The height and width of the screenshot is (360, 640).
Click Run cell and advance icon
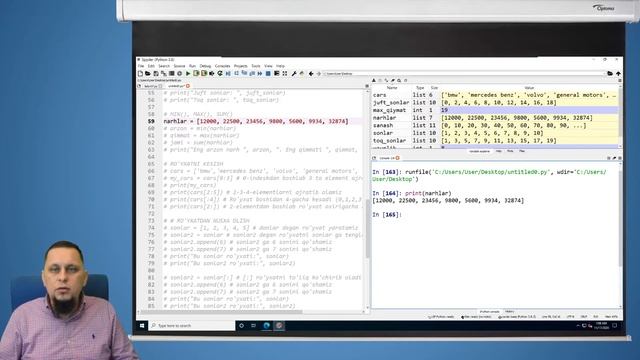[204, 73]
